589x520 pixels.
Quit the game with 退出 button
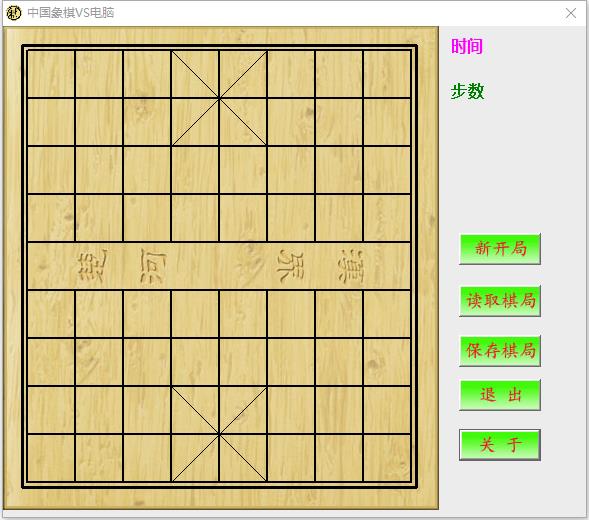500,395
